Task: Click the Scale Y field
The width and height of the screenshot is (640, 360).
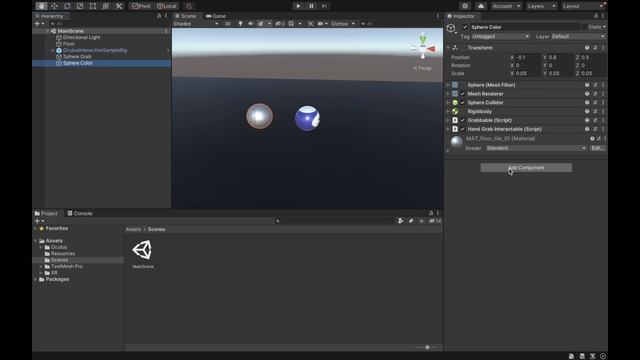Action: coord(560,73)
